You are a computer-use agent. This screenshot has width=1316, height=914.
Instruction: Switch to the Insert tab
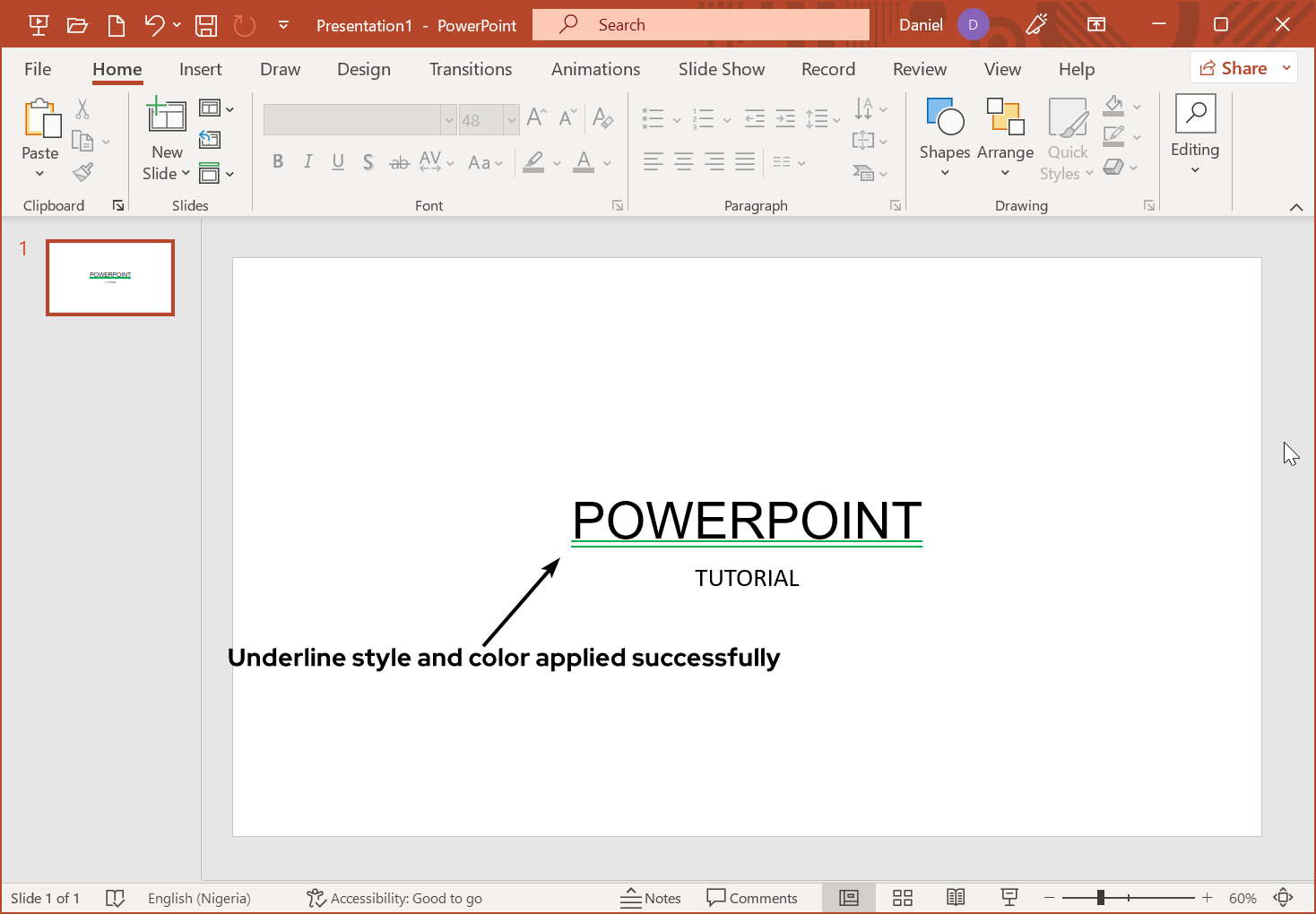click(200, 69)
